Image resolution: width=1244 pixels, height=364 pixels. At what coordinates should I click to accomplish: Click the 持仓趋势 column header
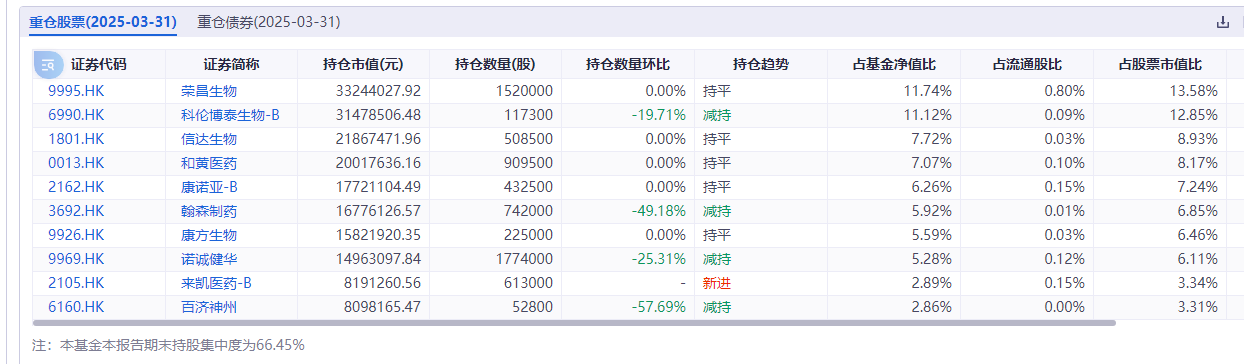[x=760, y=65]
